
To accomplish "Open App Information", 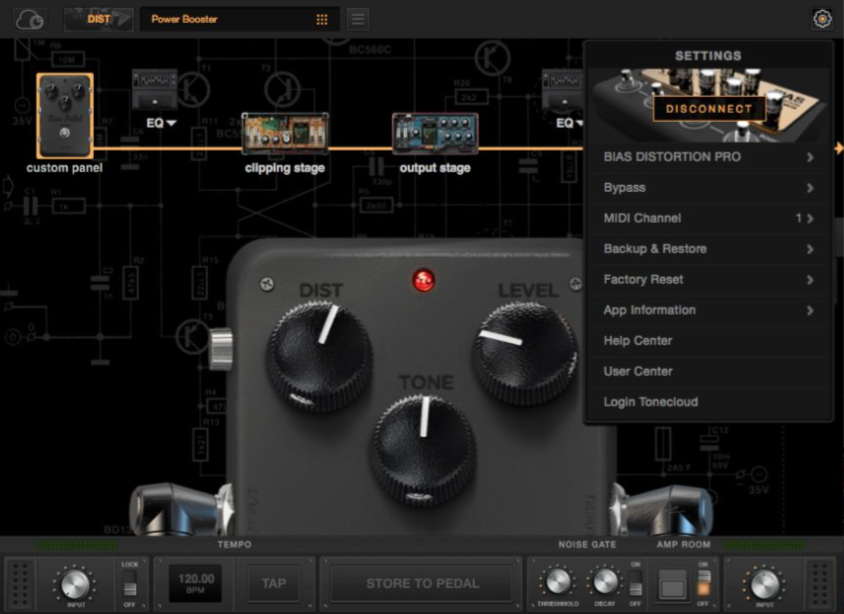I will [x=708, y=310].
